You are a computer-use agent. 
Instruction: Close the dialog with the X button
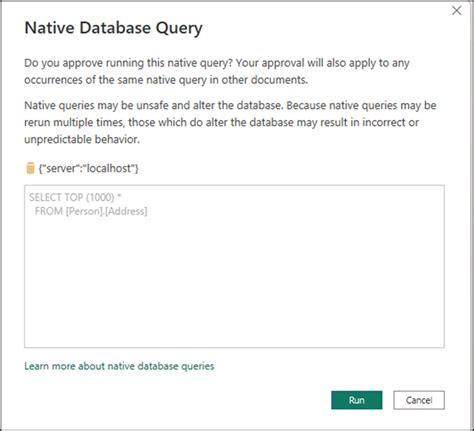pyautogui.click(x=457, y=11)
